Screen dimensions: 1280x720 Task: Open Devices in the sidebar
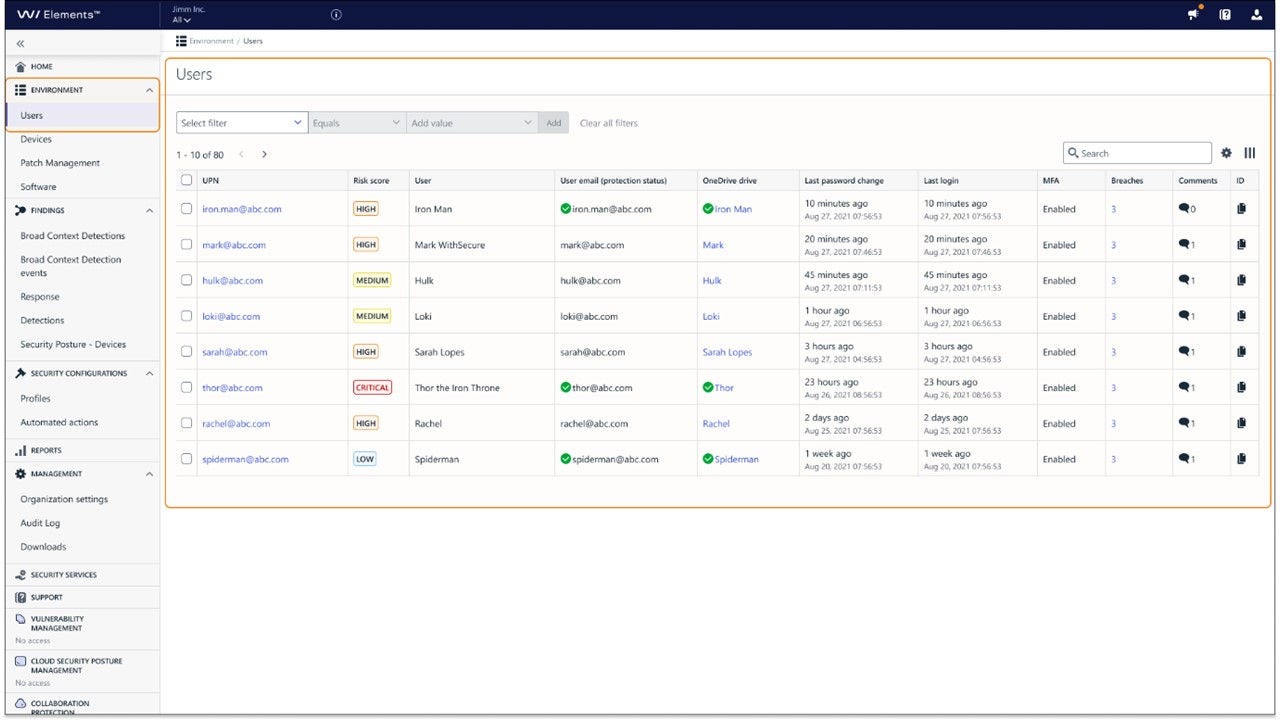pos(36,139)
